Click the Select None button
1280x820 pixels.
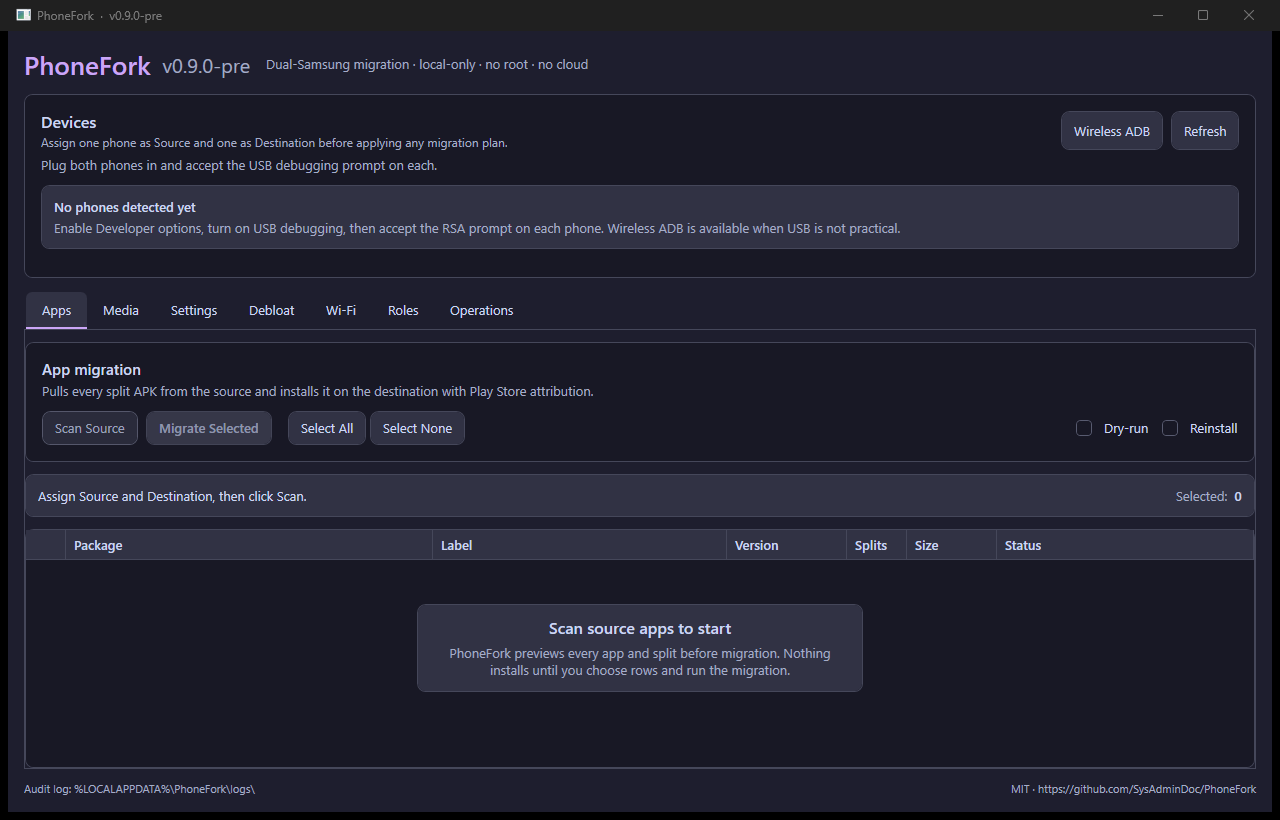[417, 428]
